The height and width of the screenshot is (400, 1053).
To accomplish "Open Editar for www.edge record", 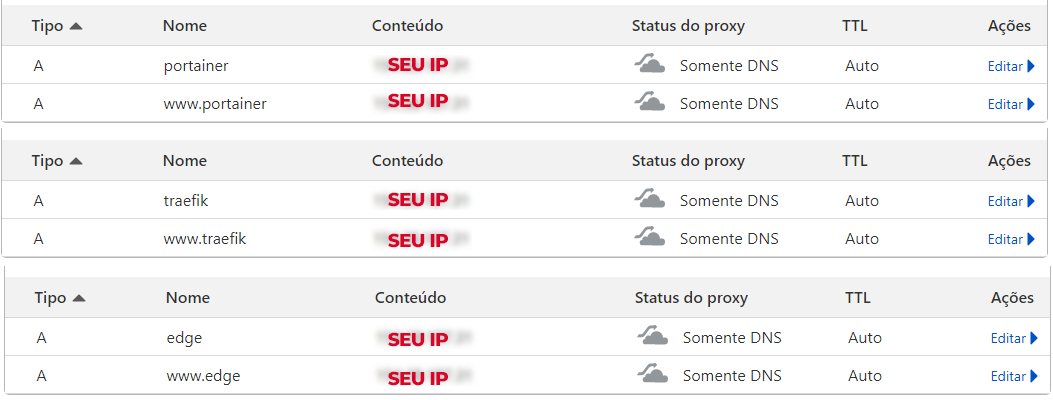I will [x=1008, y=377].
